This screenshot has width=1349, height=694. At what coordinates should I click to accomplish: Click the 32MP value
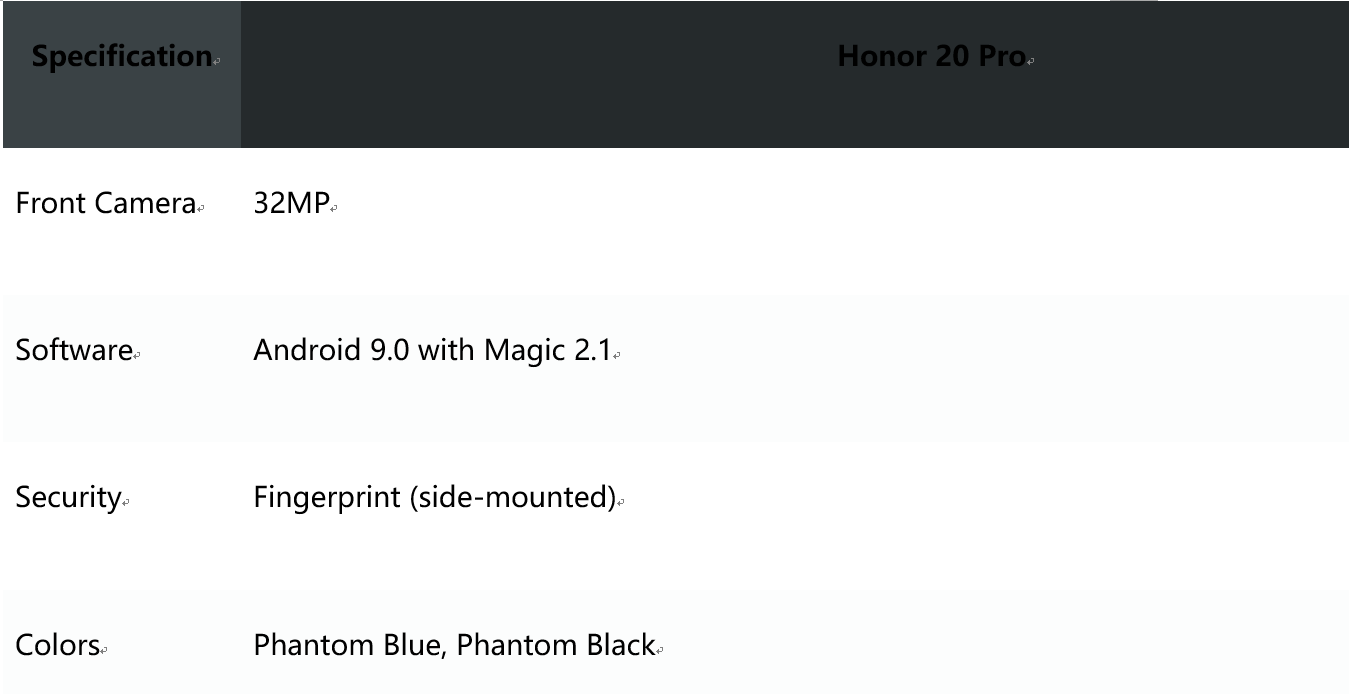(291, 204)
